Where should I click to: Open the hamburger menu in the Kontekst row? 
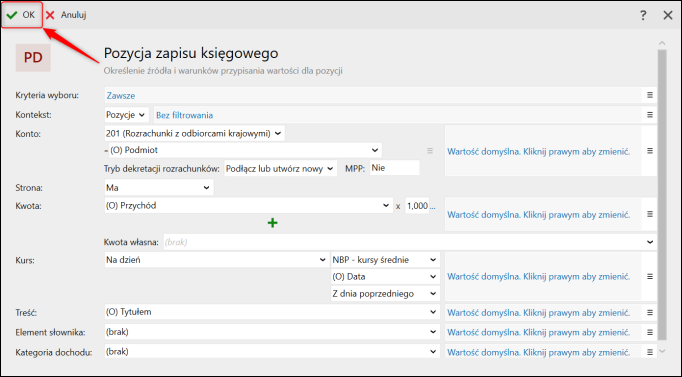click(x=650, y=115)
